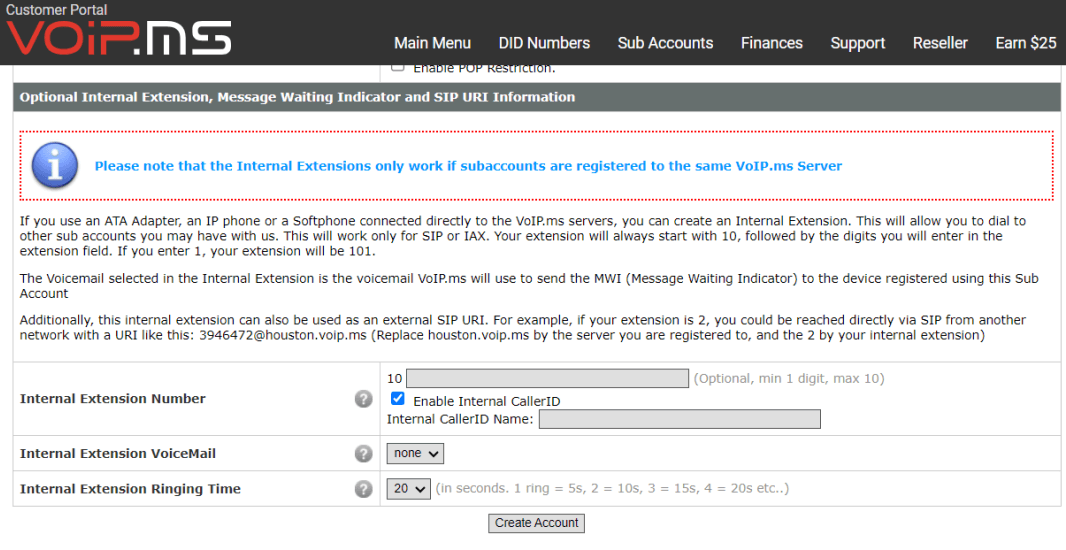
Task: Click the Earn $25 link
Action: 1026,43
